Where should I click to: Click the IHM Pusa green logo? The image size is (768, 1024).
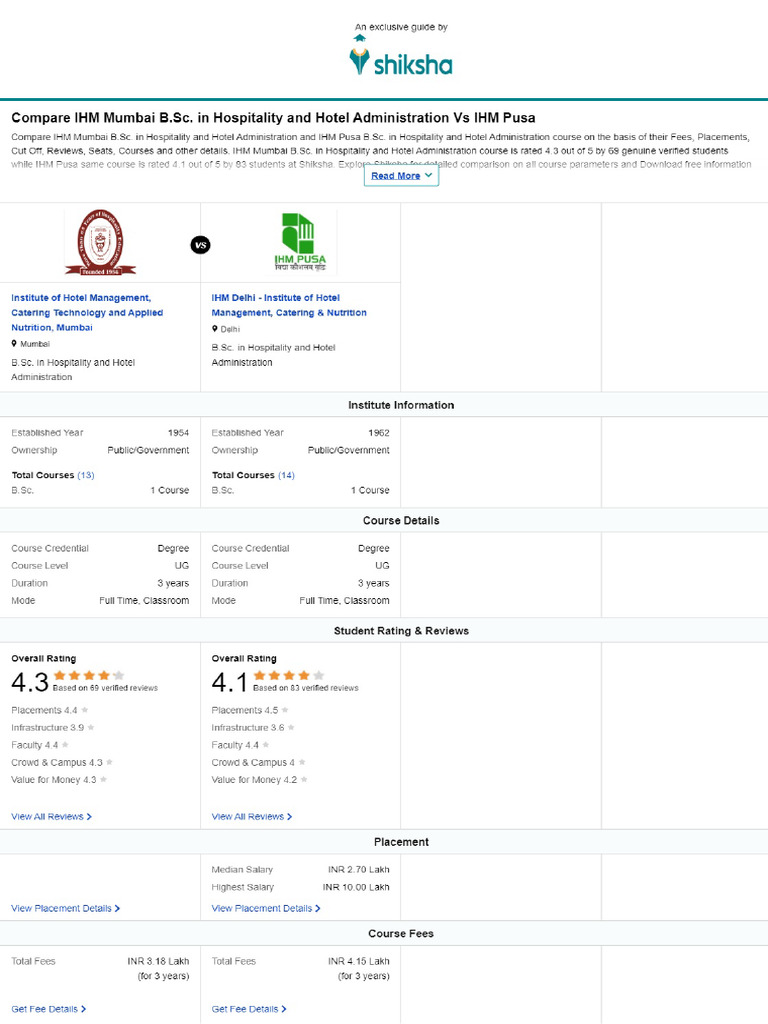[x=300, y=243]
